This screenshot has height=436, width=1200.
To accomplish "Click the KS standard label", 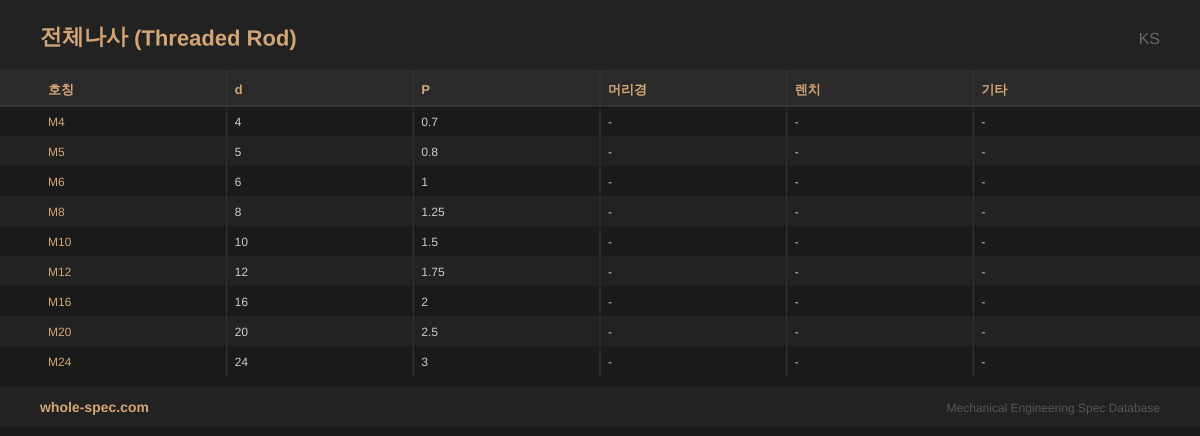I will [1148, 39].
